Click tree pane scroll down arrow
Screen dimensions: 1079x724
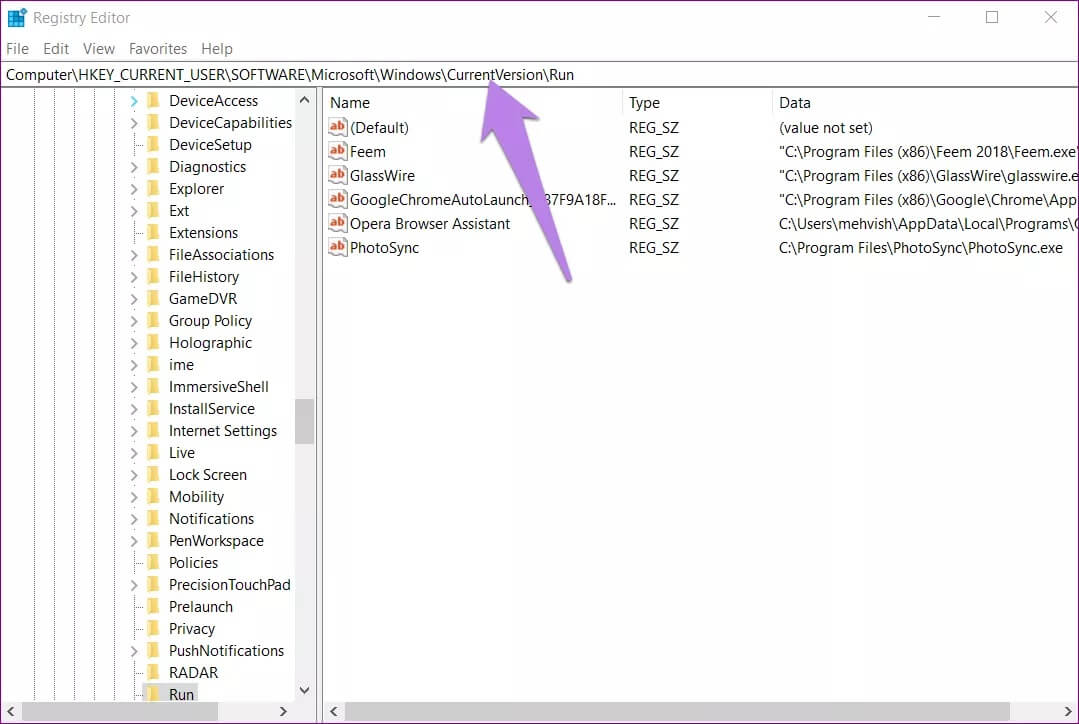click(x=304, y=690)
